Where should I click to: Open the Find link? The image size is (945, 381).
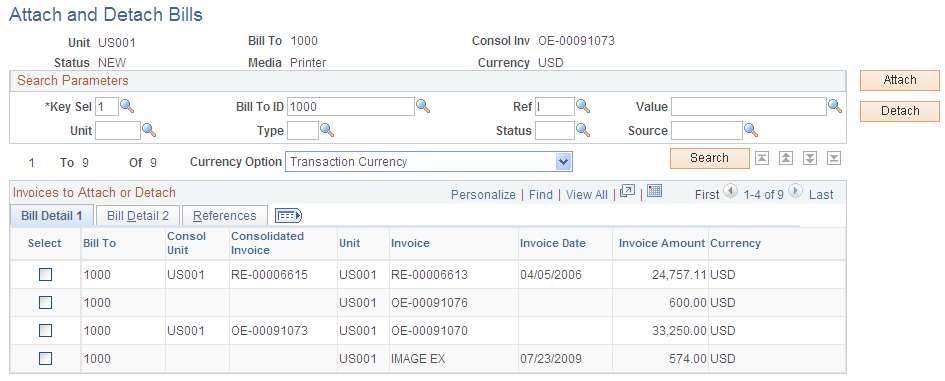pyautogui.click(x=541, y=195)
